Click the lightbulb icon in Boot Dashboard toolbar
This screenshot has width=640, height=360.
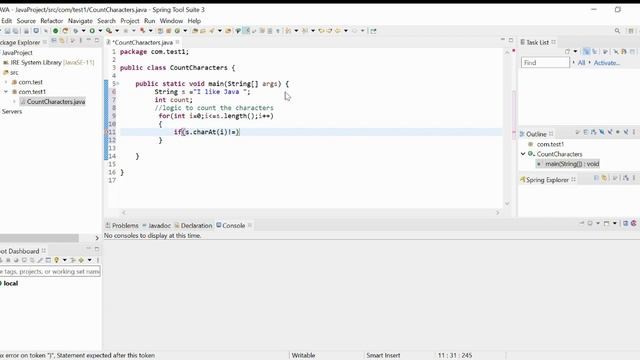(x=56, y=260)
